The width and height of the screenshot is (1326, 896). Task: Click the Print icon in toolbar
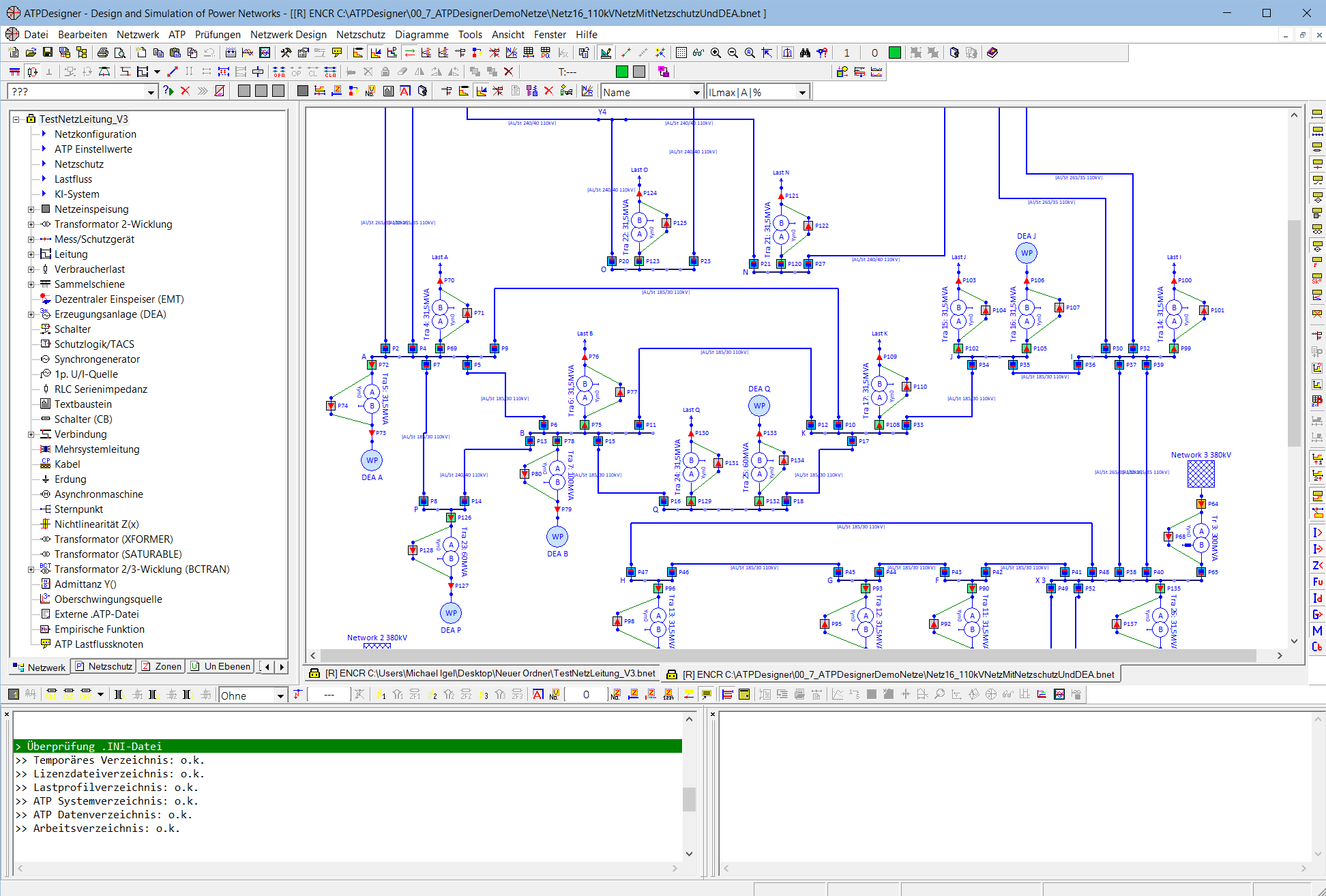click(x=102, y=53)
